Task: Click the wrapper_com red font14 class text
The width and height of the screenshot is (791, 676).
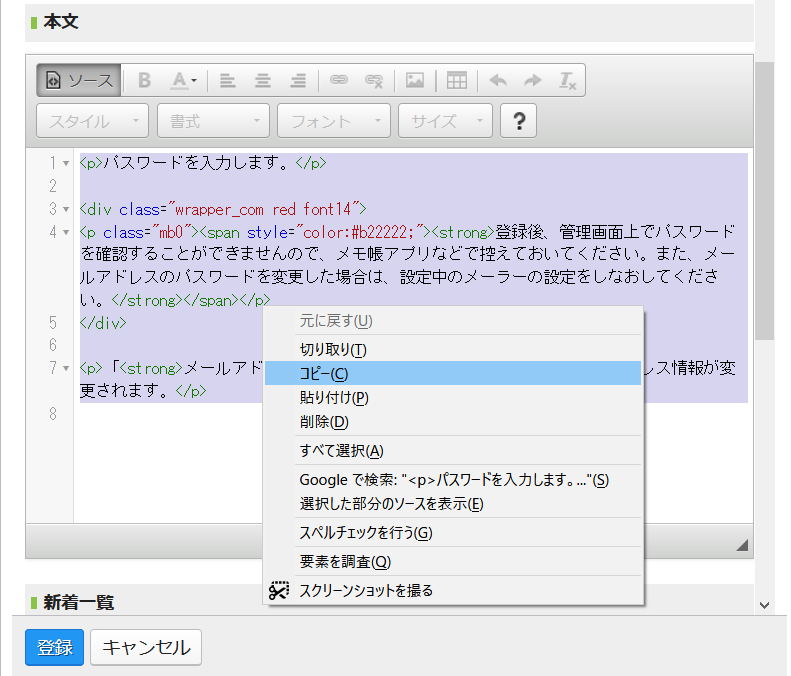Action: tap(262, 209)
